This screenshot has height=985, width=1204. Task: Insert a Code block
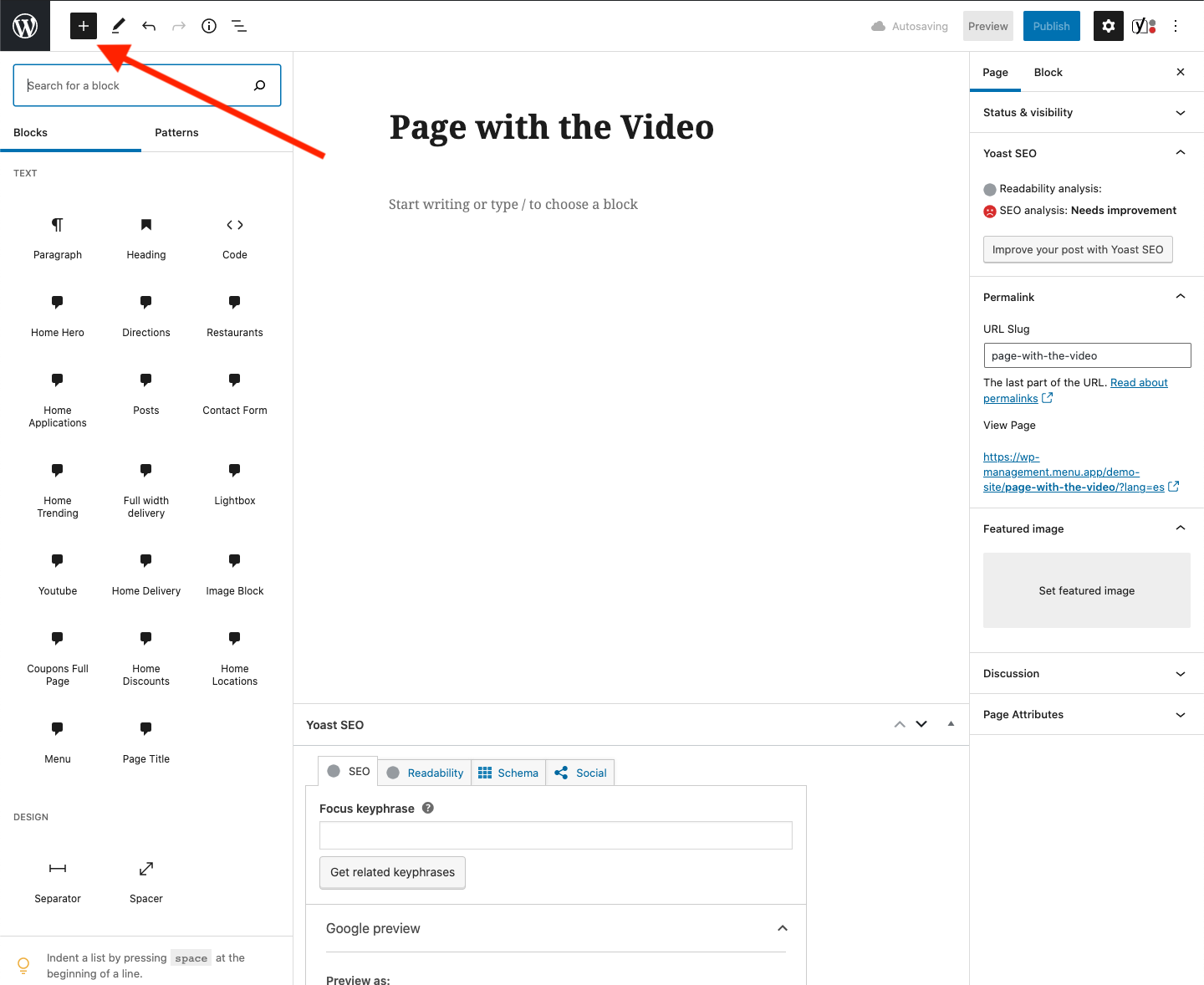click(235, 237)
